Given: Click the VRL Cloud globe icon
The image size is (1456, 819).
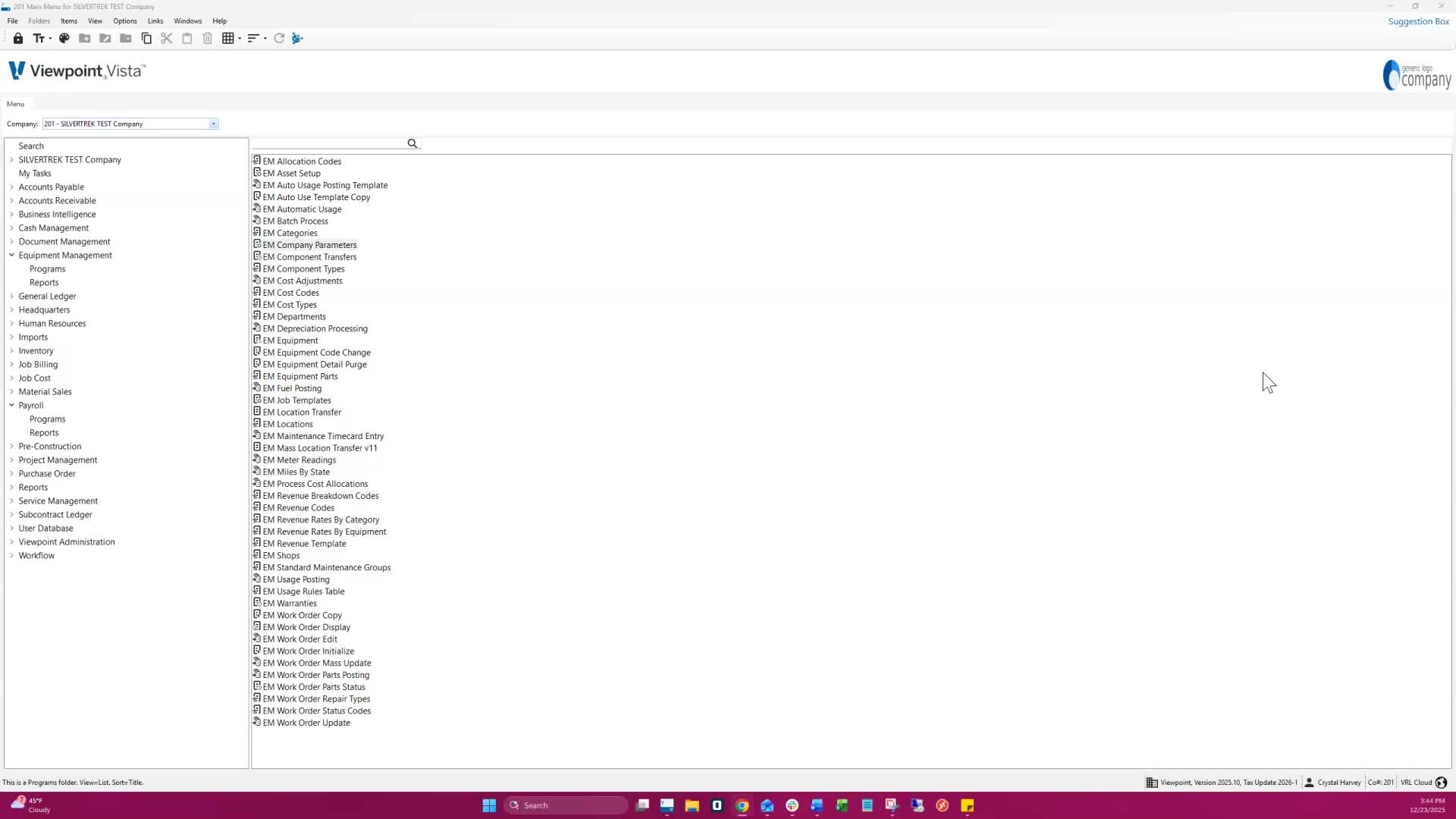Looking at the screenshot, I should [1442, 783].
